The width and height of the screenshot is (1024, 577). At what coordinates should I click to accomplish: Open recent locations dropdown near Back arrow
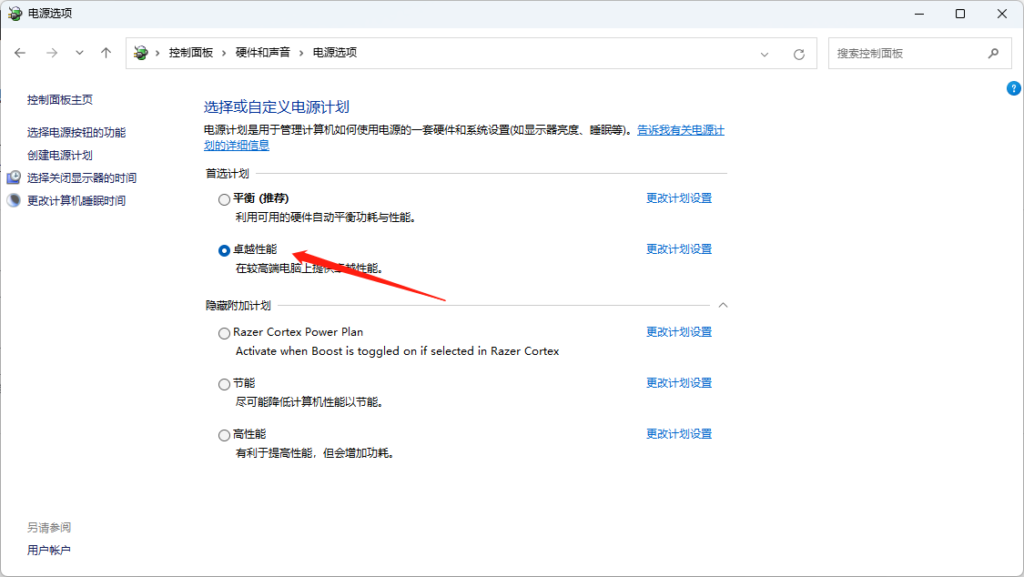[x=79, y=52]
